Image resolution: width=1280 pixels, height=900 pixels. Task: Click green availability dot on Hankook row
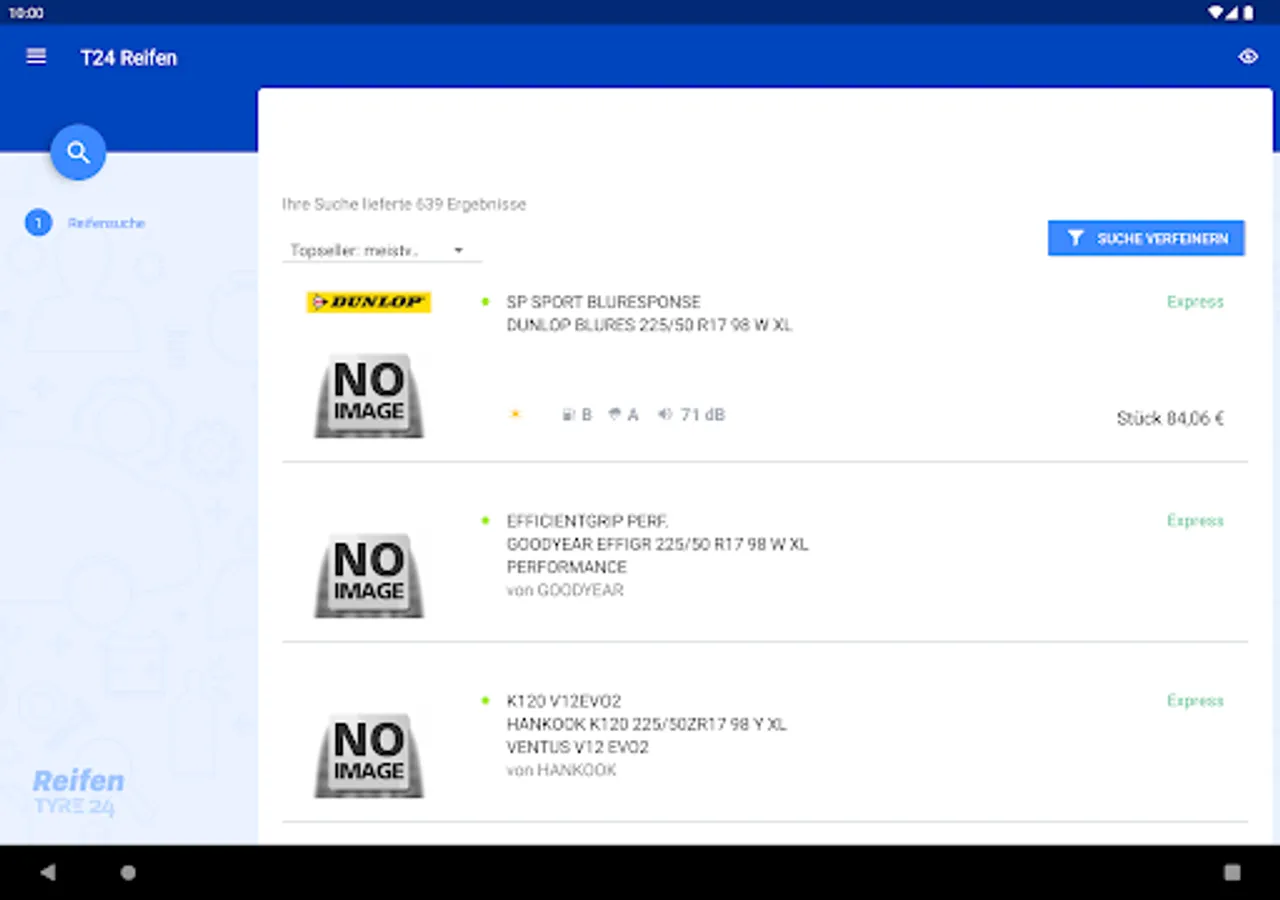coord(485,700)
